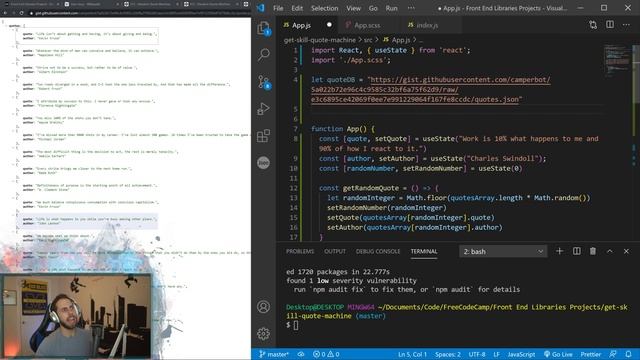
Task: Open the json extension icon in activity bar
Action: click(263, 163)
